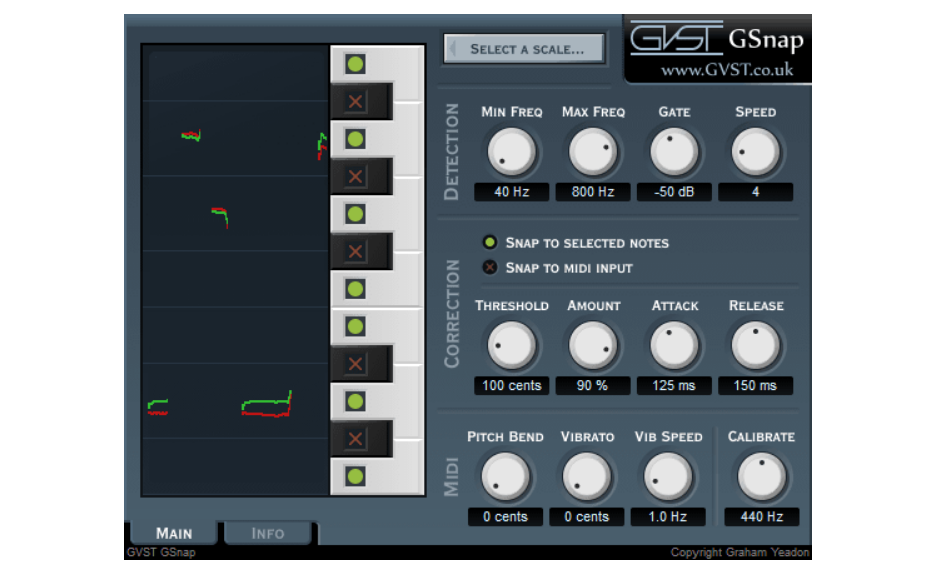The image size is (930, 577).
Task: Select the Vibrato 0 cents value field
Action: [x=587, y=517]
